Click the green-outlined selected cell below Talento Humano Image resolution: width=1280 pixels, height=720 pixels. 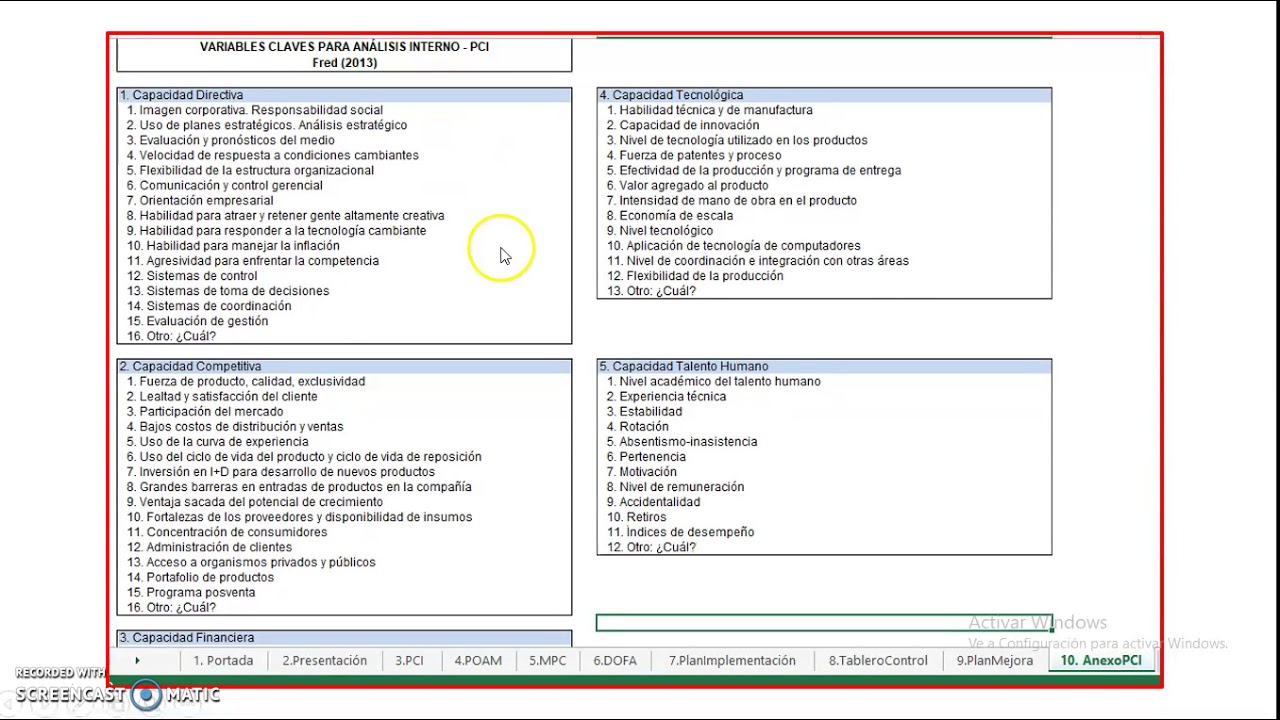pos(824,623)
